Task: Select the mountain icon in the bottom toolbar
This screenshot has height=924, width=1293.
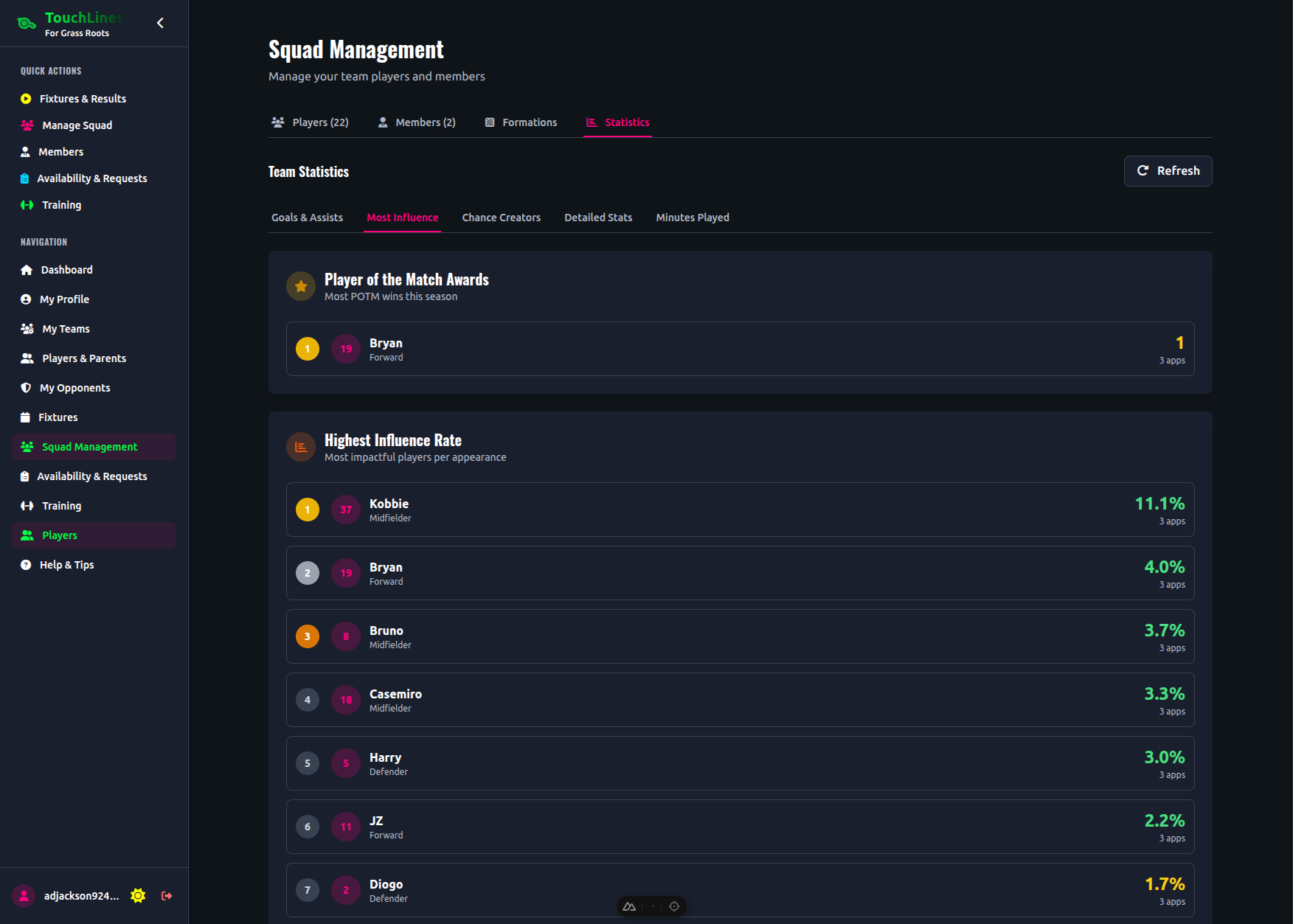Action: pos(629,906)
